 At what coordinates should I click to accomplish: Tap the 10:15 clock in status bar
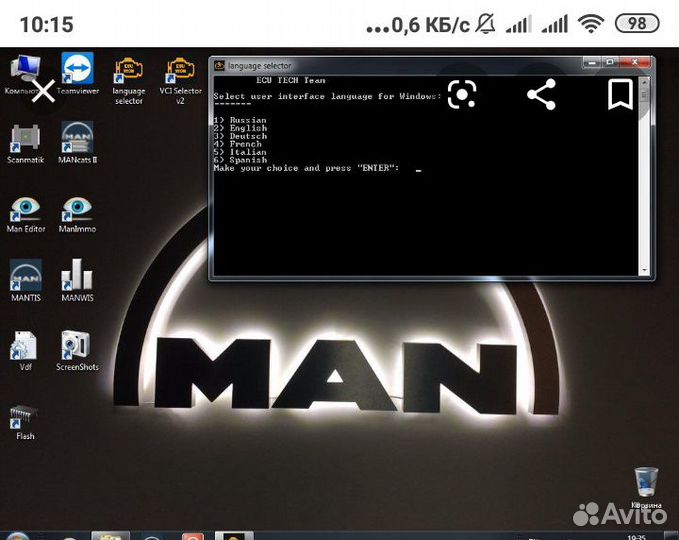click(x=47, y=24)
